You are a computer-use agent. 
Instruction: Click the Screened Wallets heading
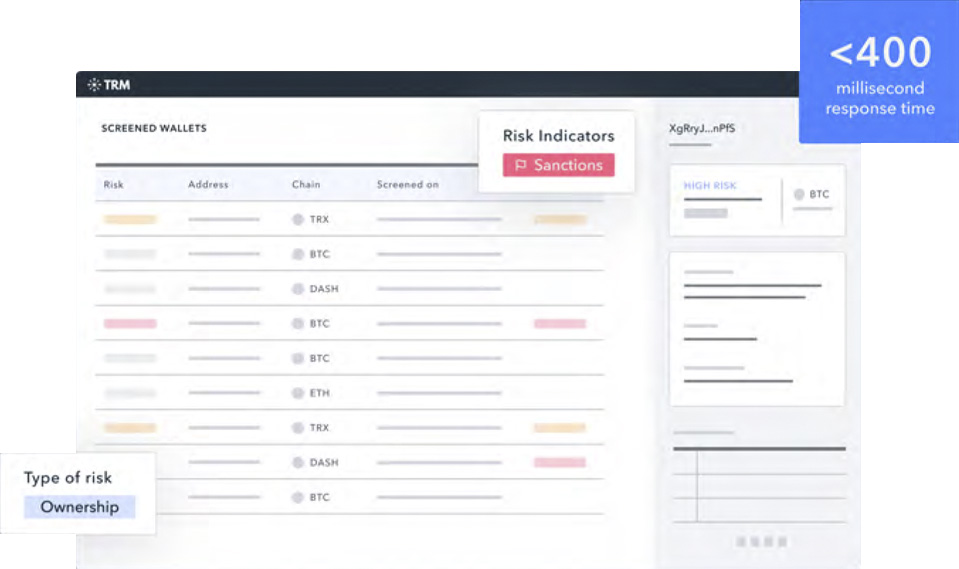154,129
